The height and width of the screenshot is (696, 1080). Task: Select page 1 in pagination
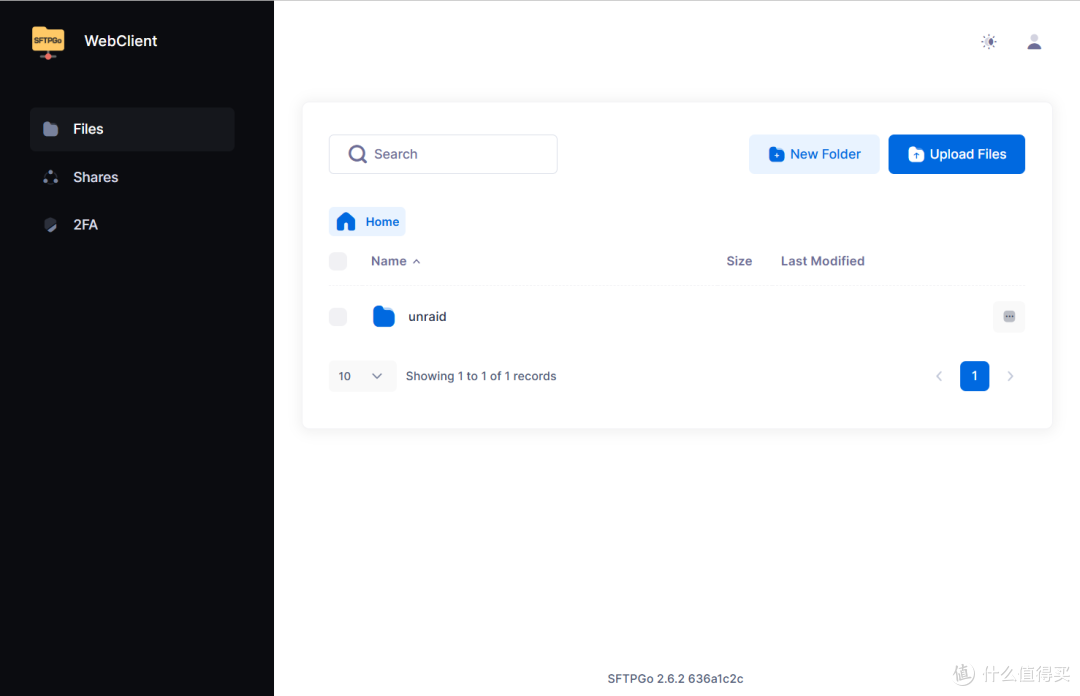[974, 376]
